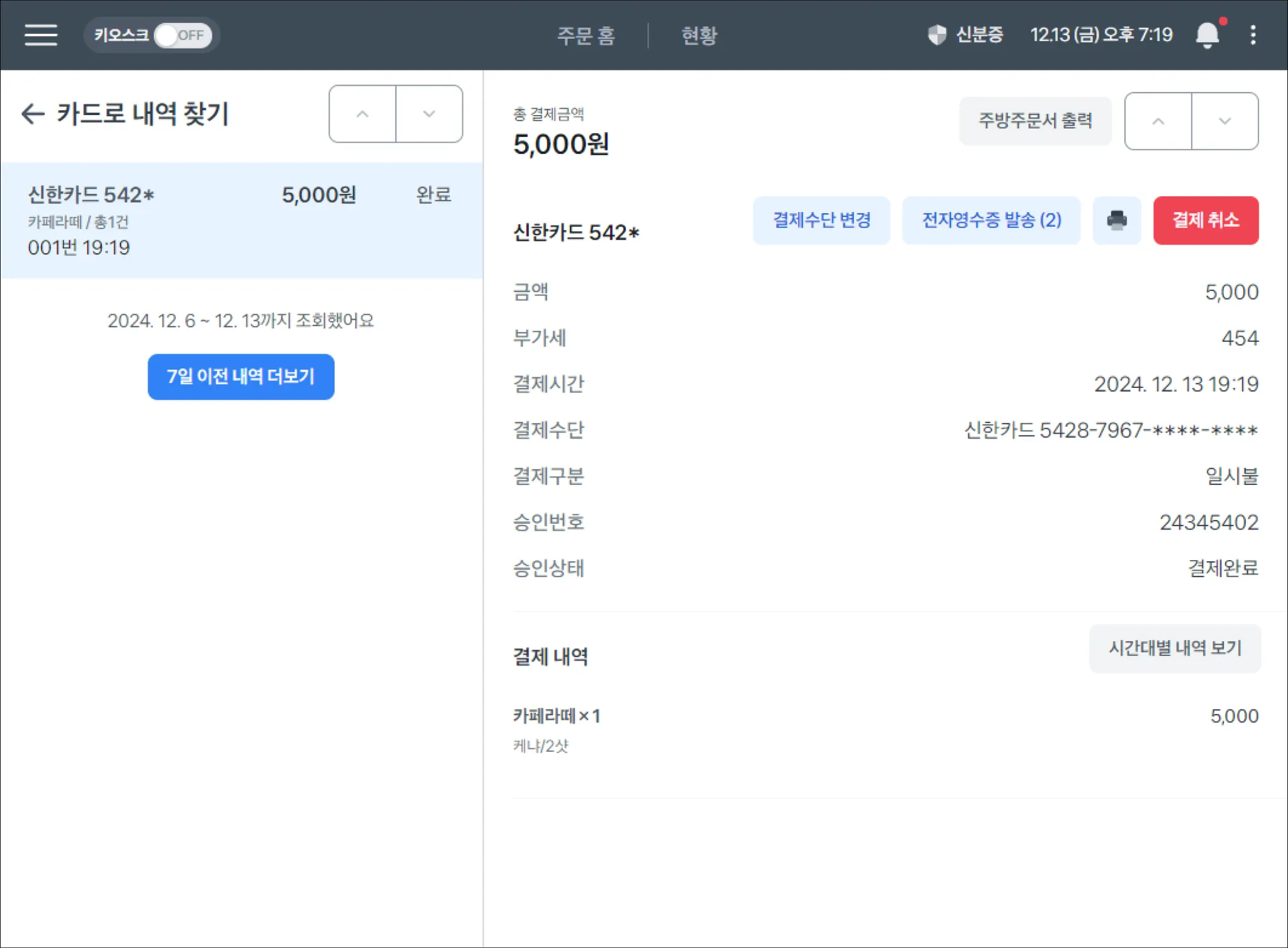Image resolution: width=1288 pixels, height=948 pixels.
Task: Go to previous item in card list
Action: click(x=362, y=114)
